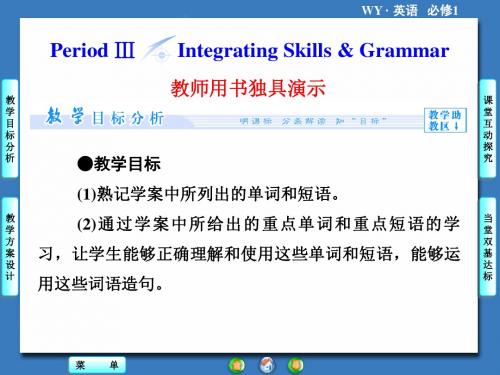Click the red 教师用书独具演示 heading
The width and height of the screenshot is (500, 375).
(248, 89)
